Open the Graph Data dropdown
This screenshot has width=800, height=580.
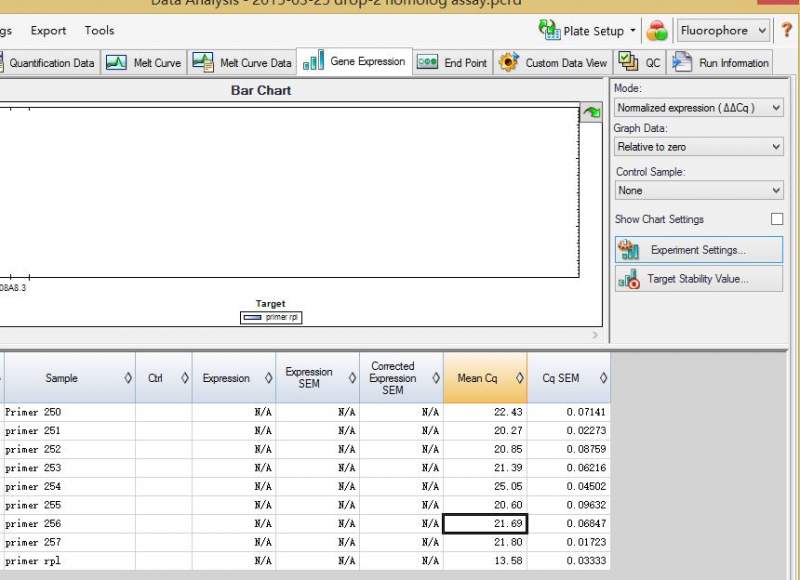click(698, 147)
